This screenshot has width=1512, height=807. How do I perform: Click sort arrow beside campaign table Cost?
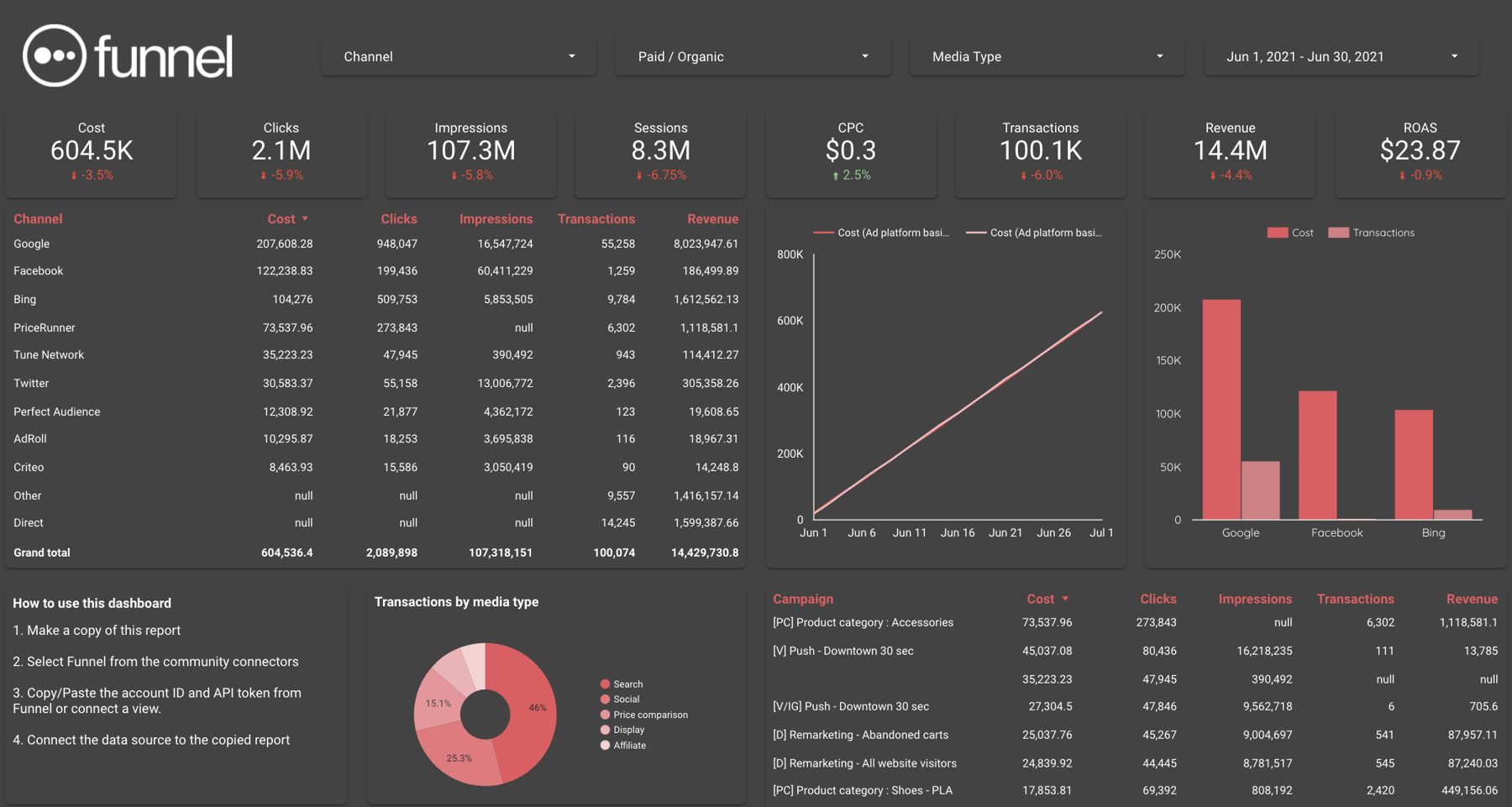pyautogui.click(x=1065, y=599)
